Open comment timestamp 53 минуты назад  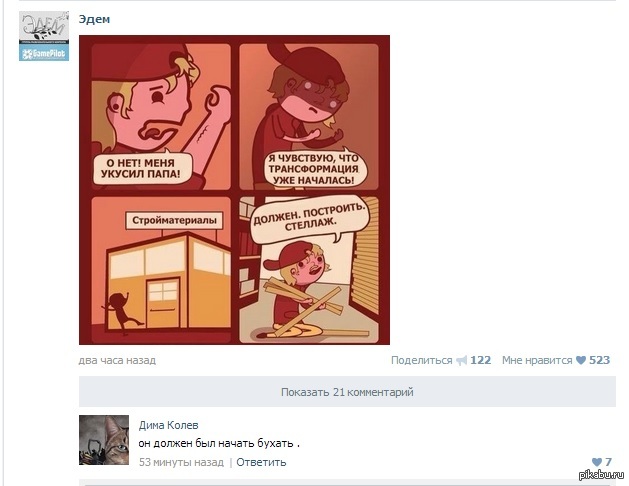tap(181, 462)
